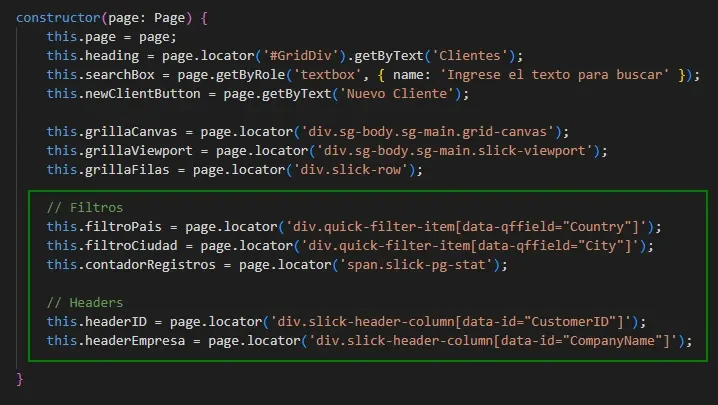Click the 'Clientes' string literal
718x405 pixels.
click(470, 56)
